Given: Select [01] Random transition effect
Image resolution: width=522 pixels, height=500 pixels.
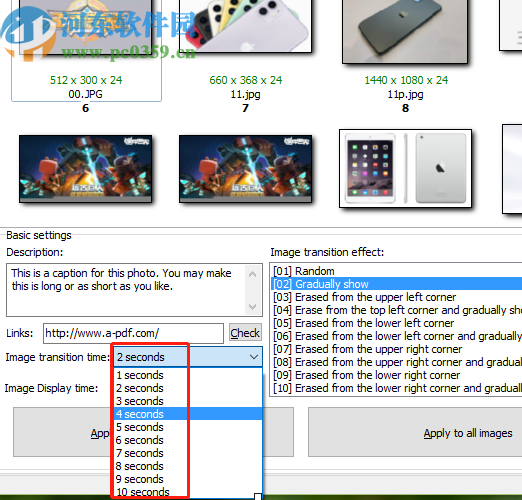Looking at the screenshot, I should point(396,271).
